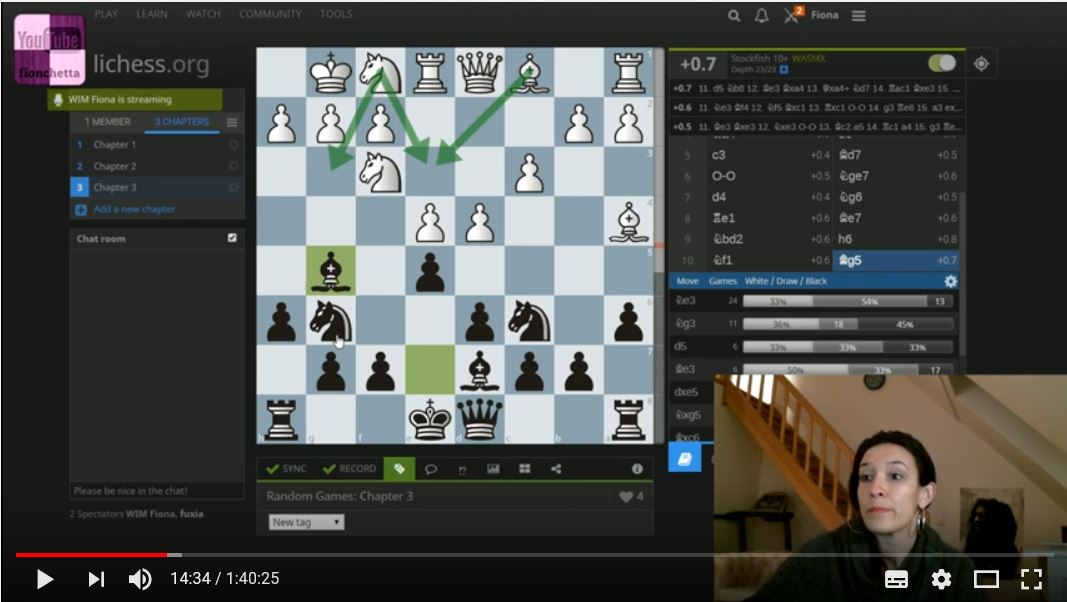Click the study share icon

(556, 469)
